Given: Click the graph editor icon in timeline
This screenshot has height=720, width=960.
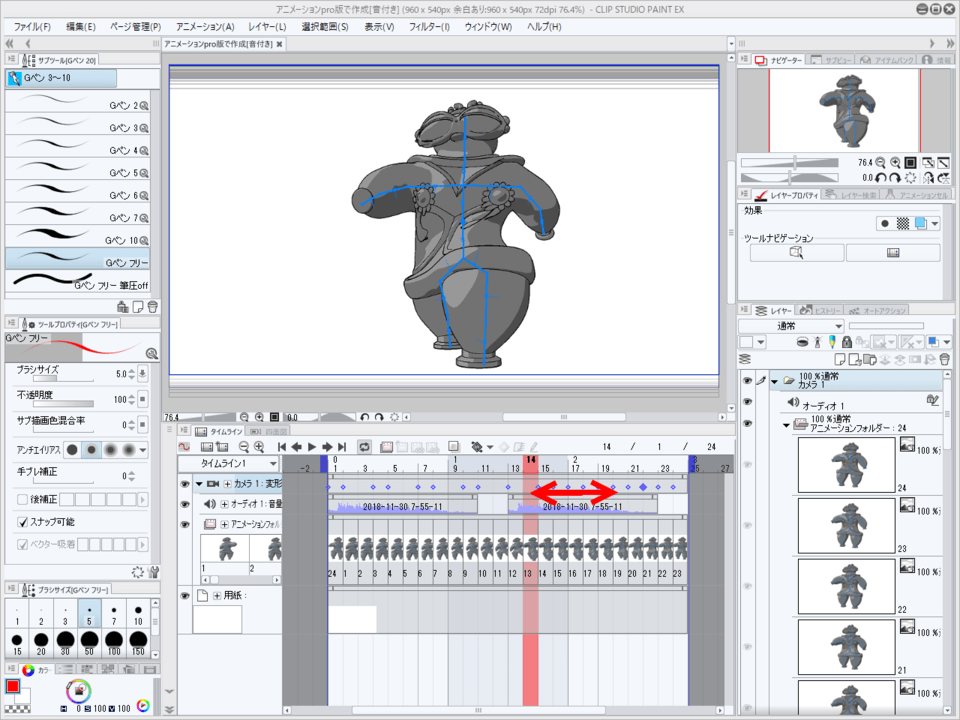Looking at the screenshot, I should [x=184, y=447].
